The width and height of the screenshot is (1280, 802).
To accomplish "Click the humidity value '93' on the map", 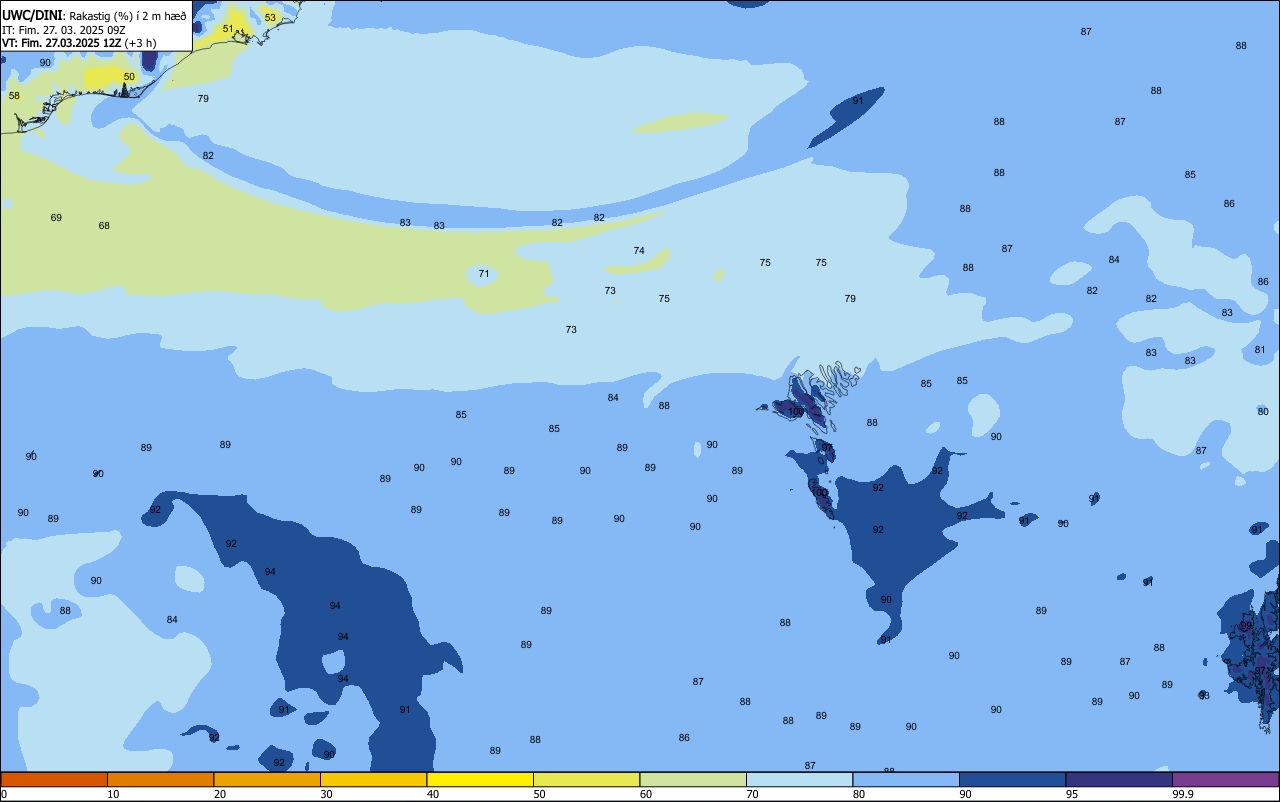I will [1204, 696].
